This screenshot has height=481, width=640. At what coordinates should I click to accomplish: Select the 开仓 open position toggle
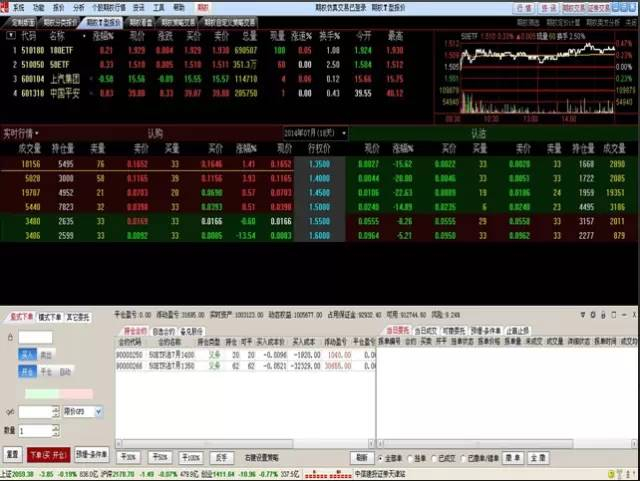(27, 372)
